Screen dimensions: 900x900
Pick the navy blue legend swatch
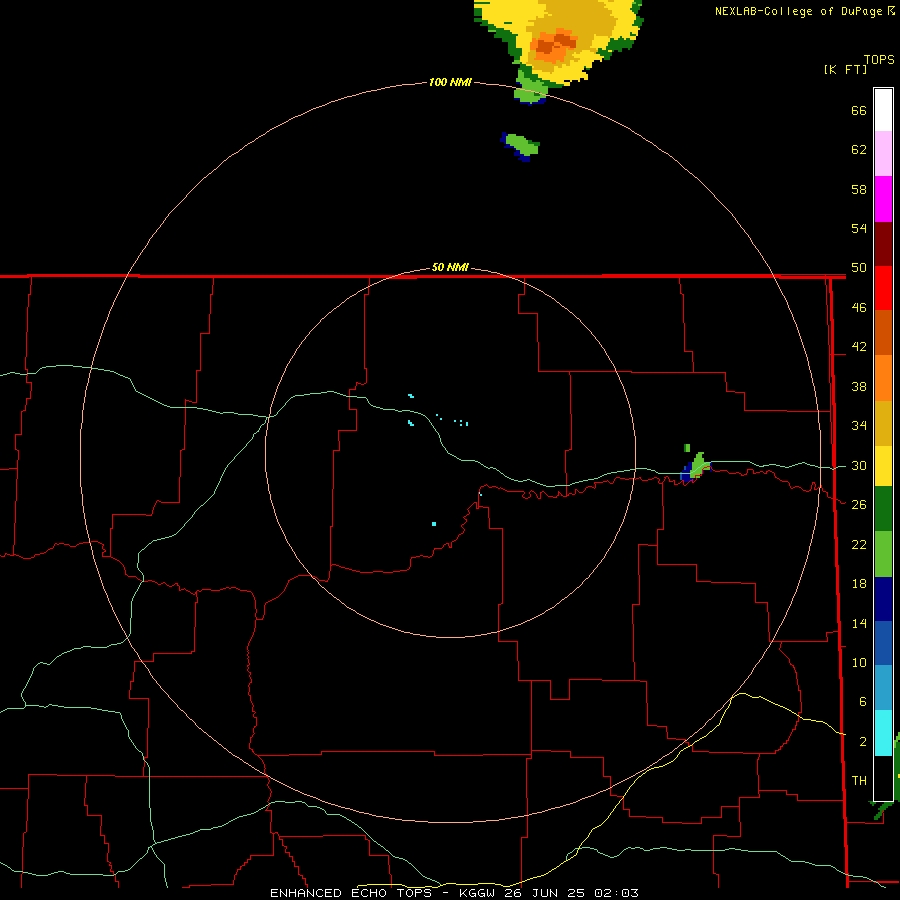coord(883,599)
